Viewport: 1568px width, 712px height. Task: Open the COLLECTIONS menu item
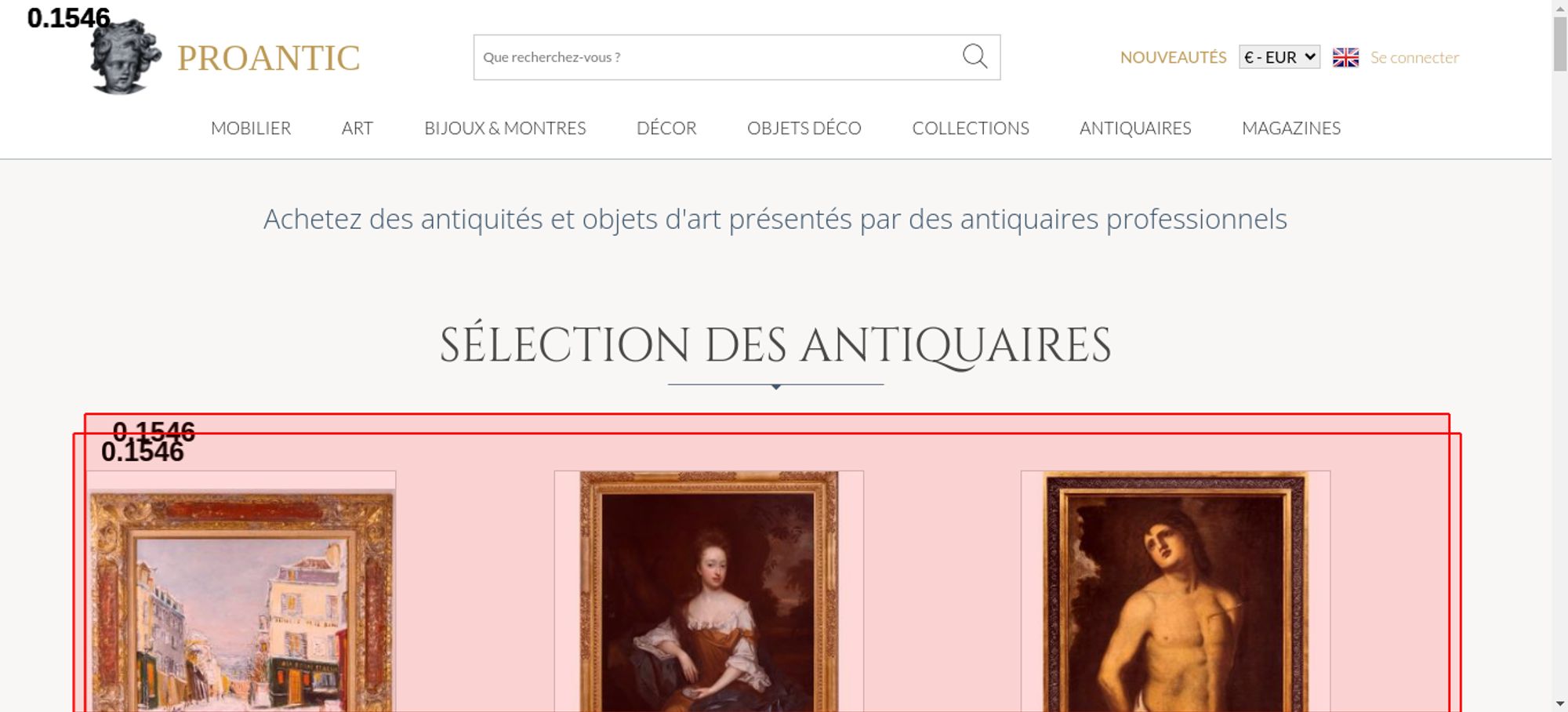tap(971, 128)
